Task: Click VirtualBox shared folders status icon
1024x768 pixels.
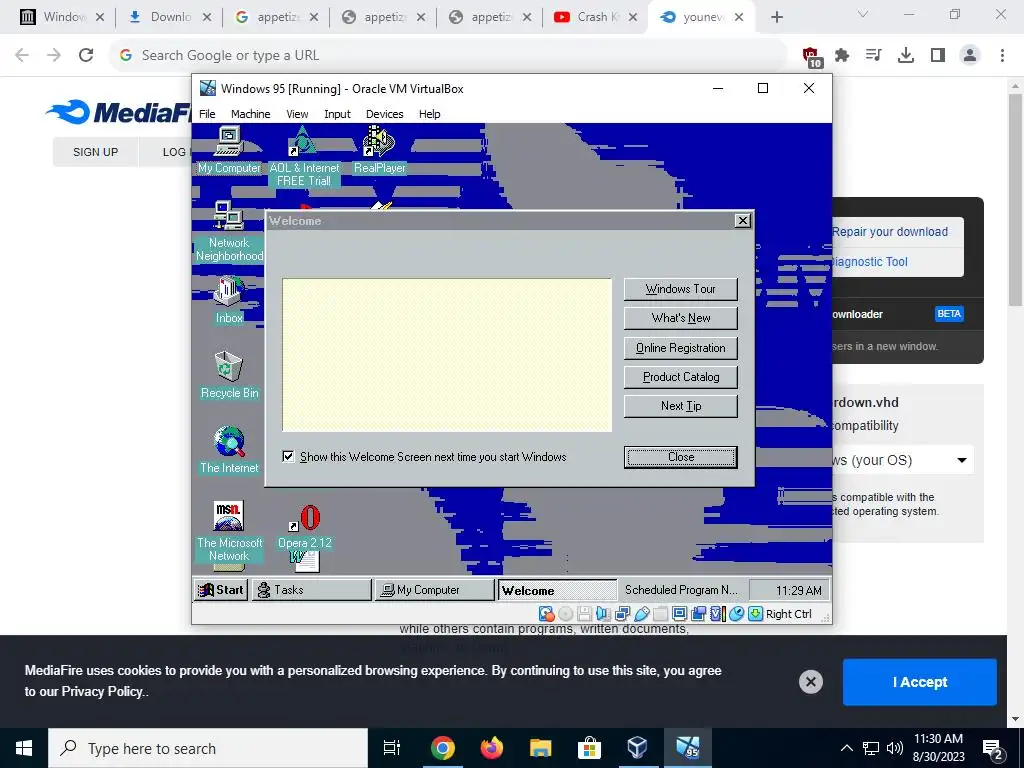Action: [660, 614]
